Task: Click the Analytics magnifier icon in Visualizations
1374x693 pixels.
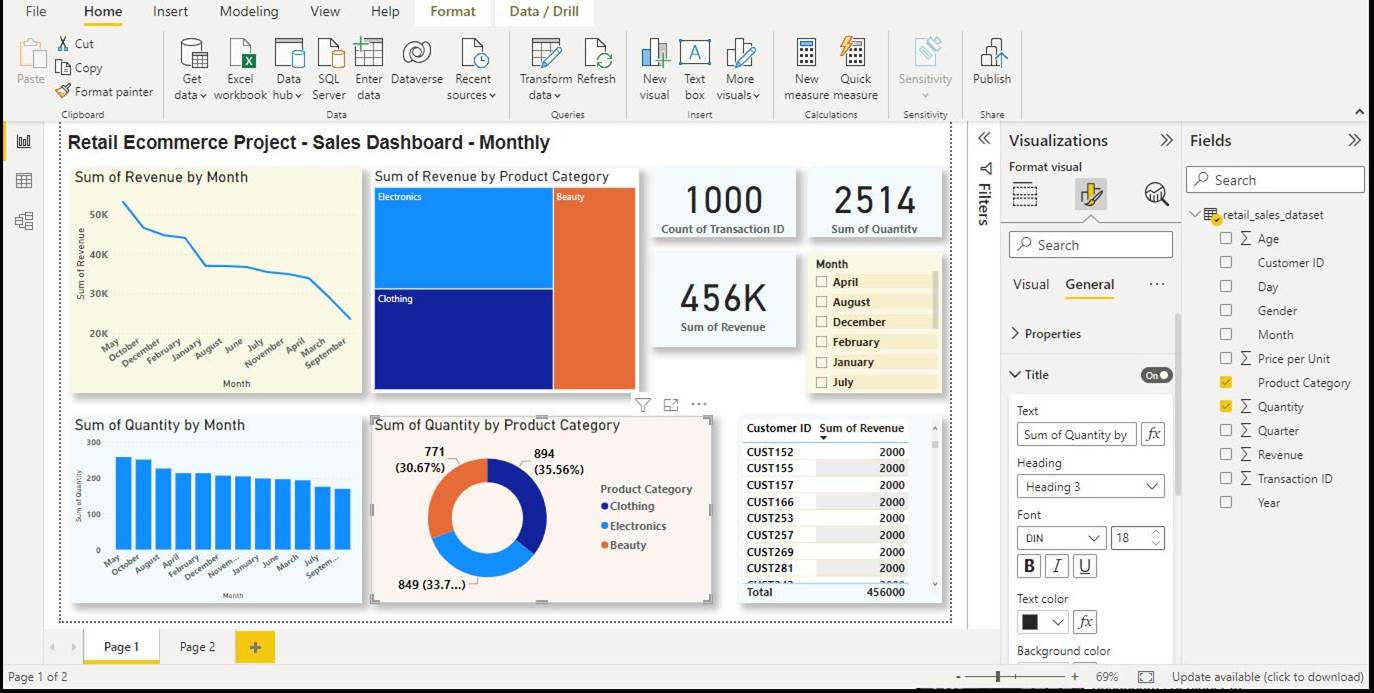Action: tap(1156, 194)
